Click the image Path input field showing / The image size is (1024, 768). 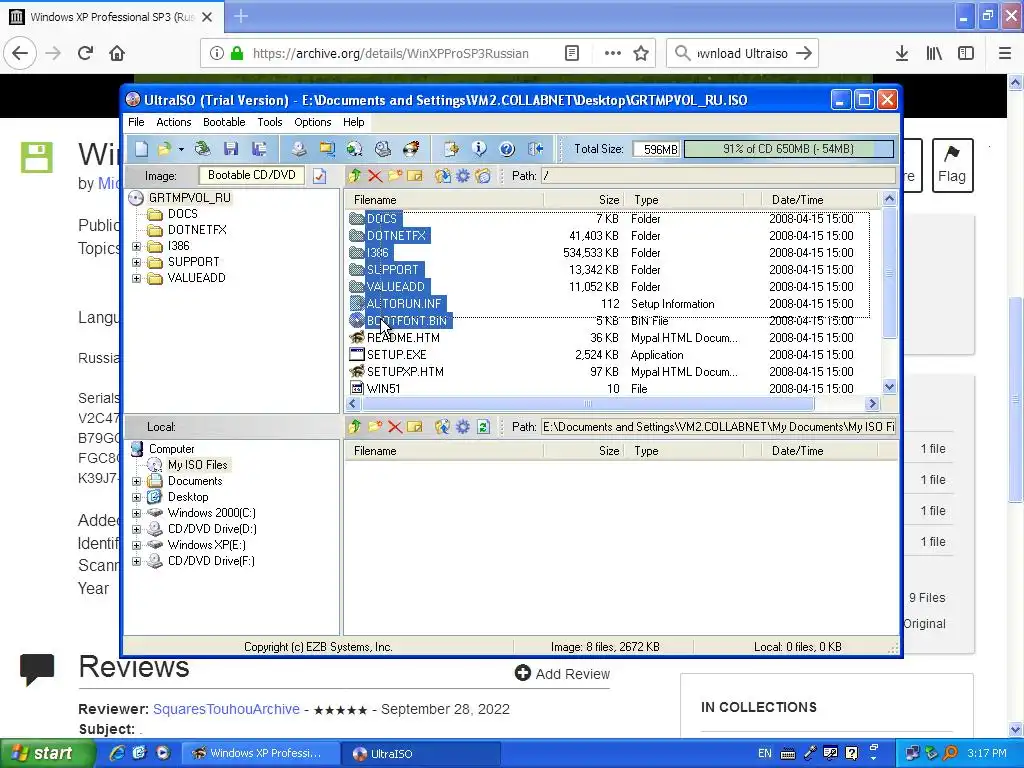point(718,176)
